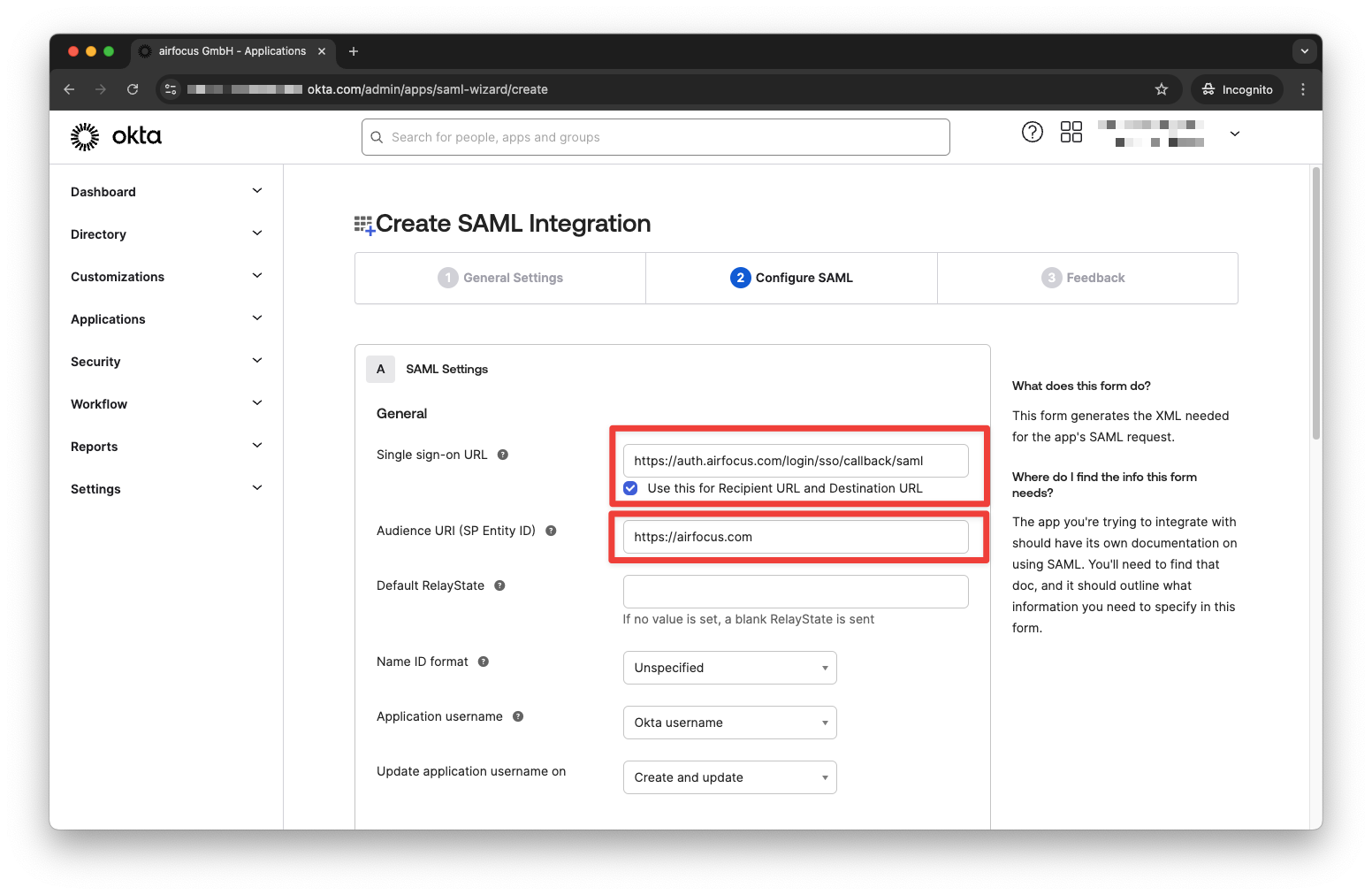The image size is (1372, 895).
Task: Open the Name ID format dropdown
Action: pos(729,668)
